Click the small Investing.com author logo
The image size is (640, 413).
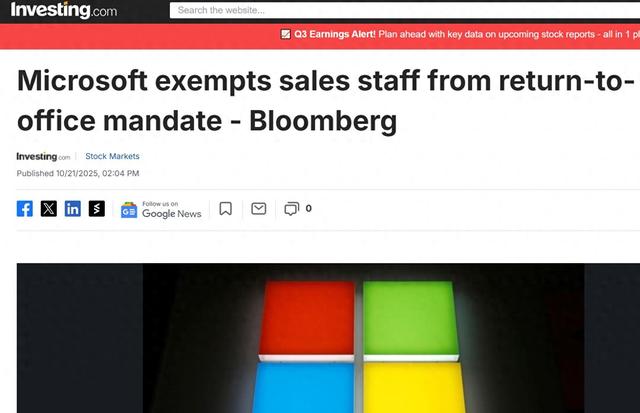point(43,157)
